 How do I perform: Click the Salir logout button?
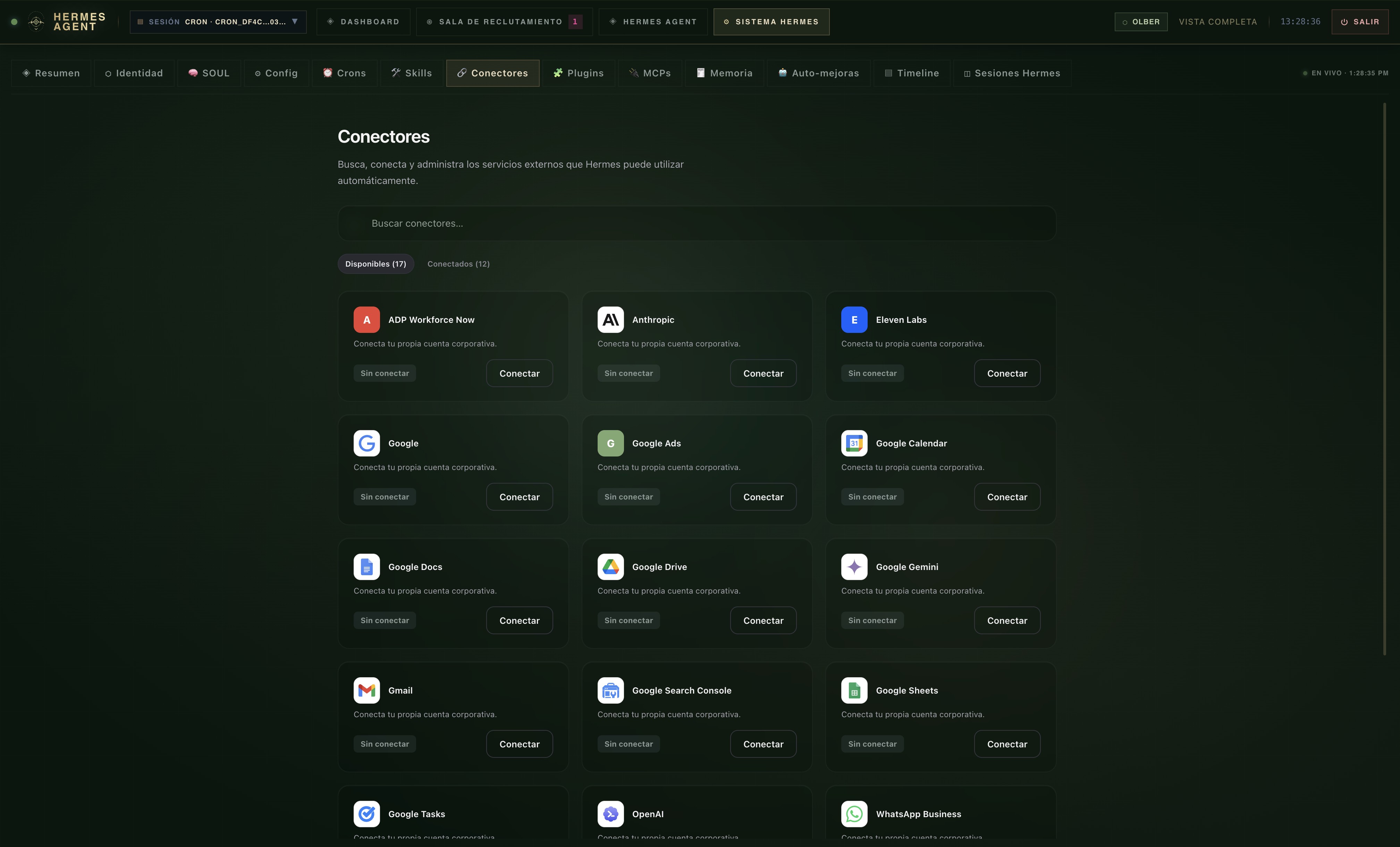(1360, 22)
